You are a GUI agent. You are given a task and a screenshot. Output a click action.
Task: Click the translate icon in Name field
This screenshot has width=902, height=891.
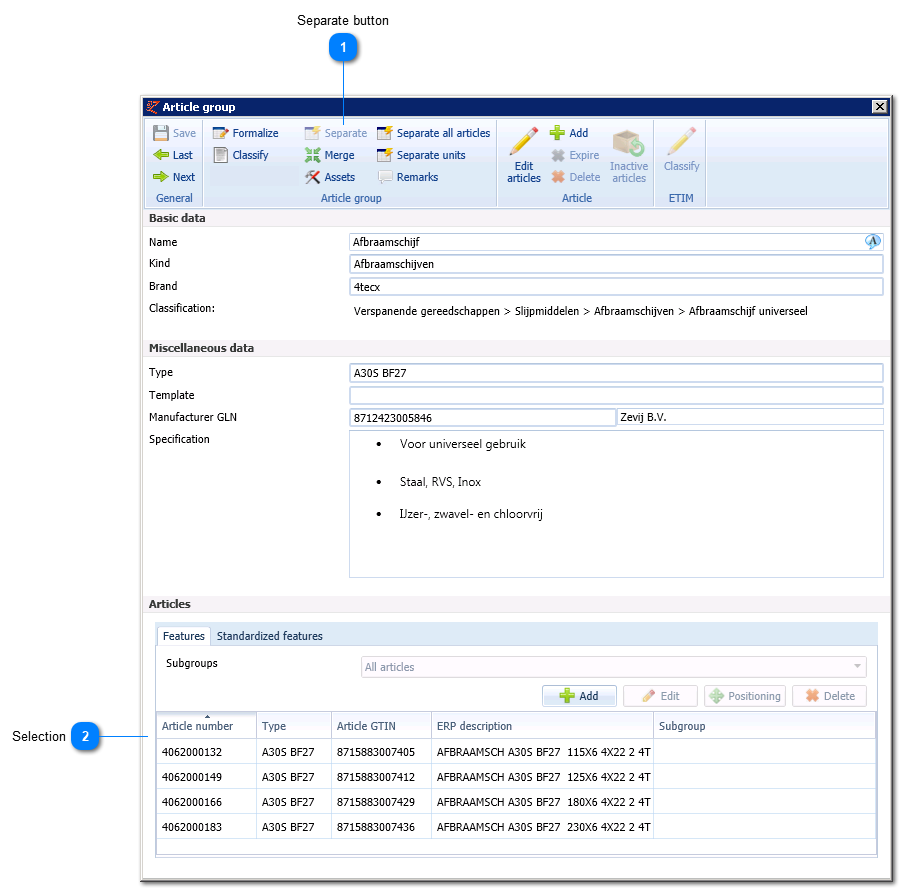[873, 242]
